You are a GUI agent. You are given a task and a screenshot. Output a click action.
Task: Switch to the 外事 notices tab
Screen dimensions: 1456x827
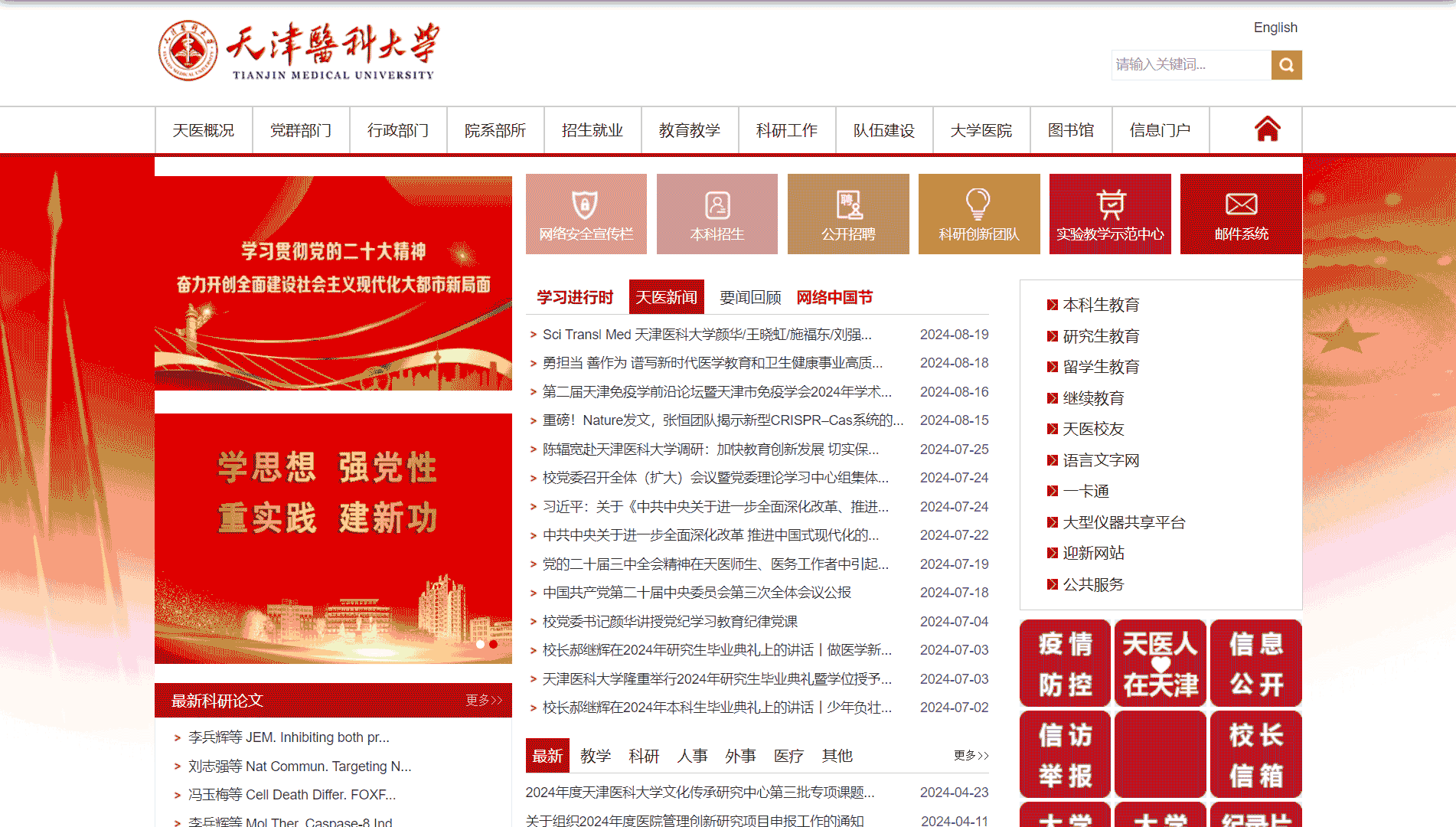[741, 756]
